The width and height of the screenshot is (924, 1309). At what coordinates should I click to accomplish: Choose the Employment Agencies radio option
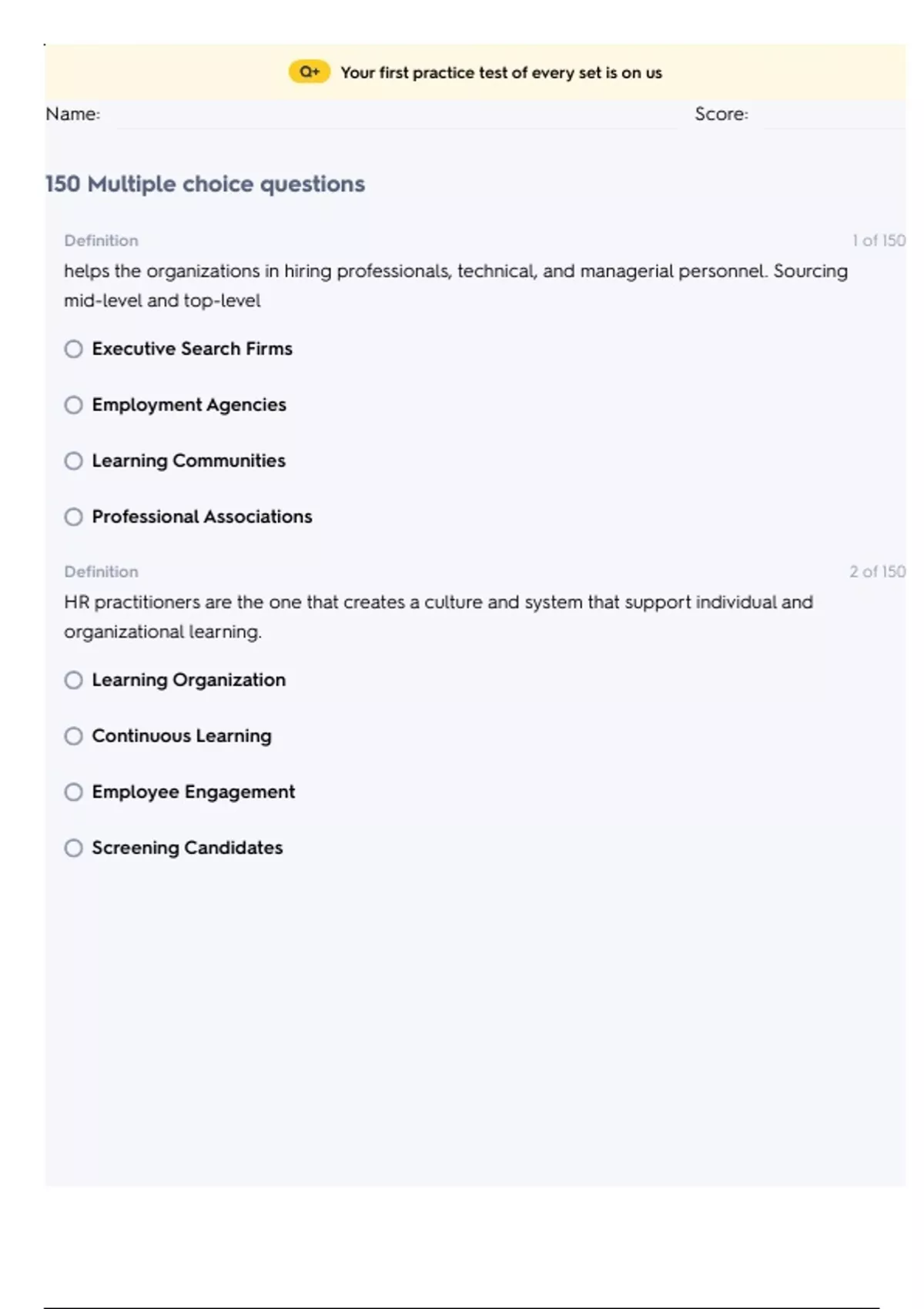[x=73, y=405]
